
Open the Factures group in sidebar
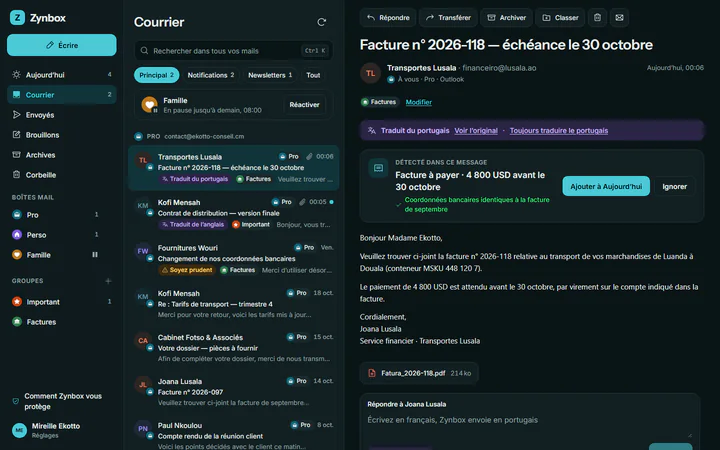click(x=62, y=322)
